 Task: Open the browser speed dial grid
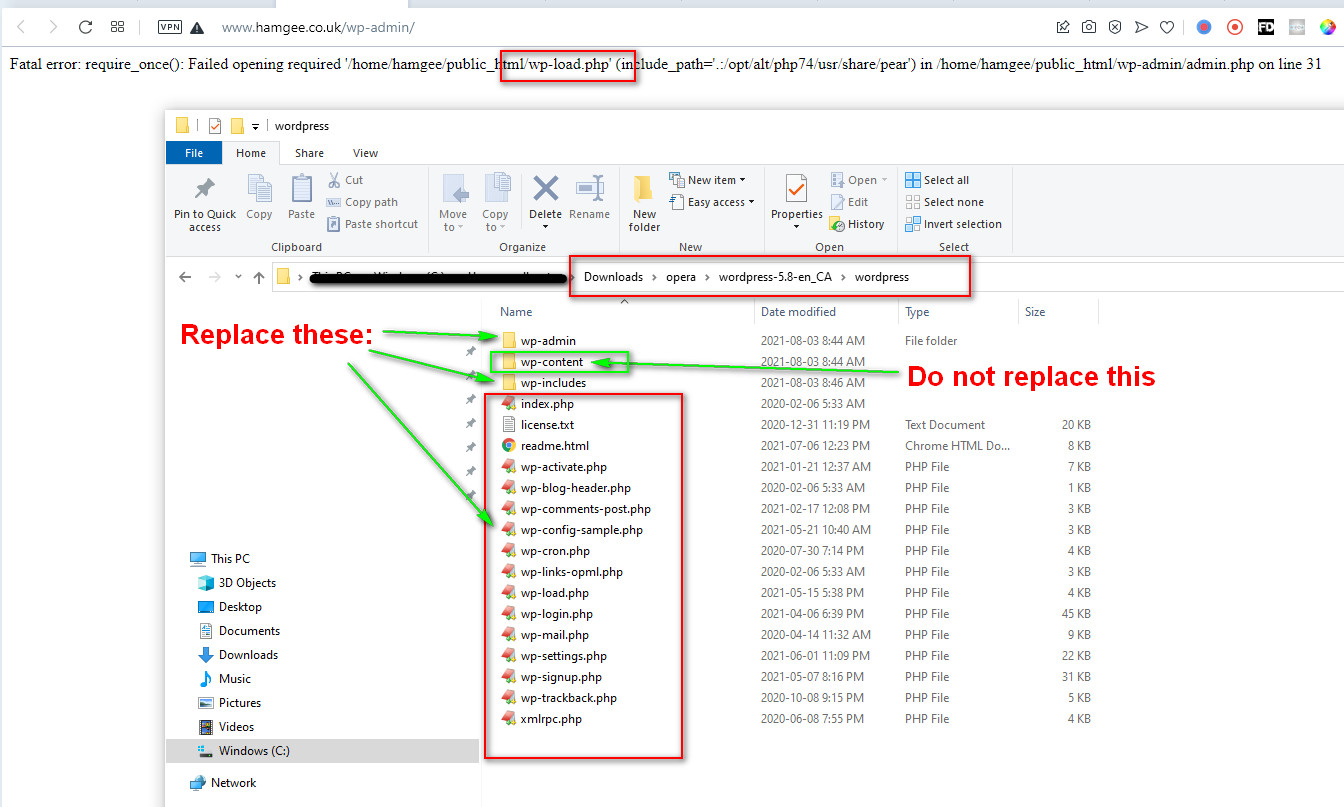pos(117,27)
